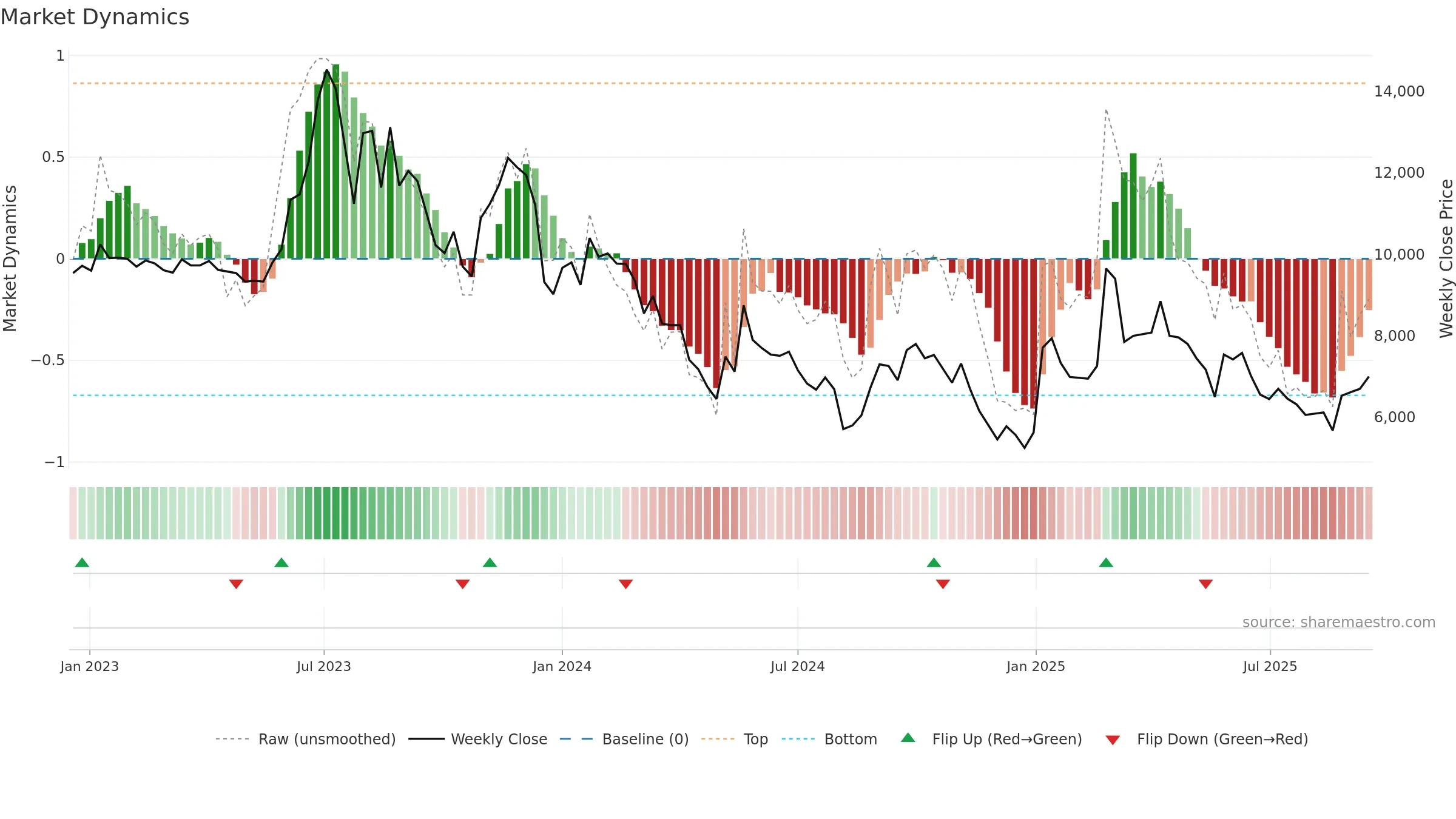Hide the Weekly Close series via legend
The image size is (1456, 819).
tap(477, 739)
